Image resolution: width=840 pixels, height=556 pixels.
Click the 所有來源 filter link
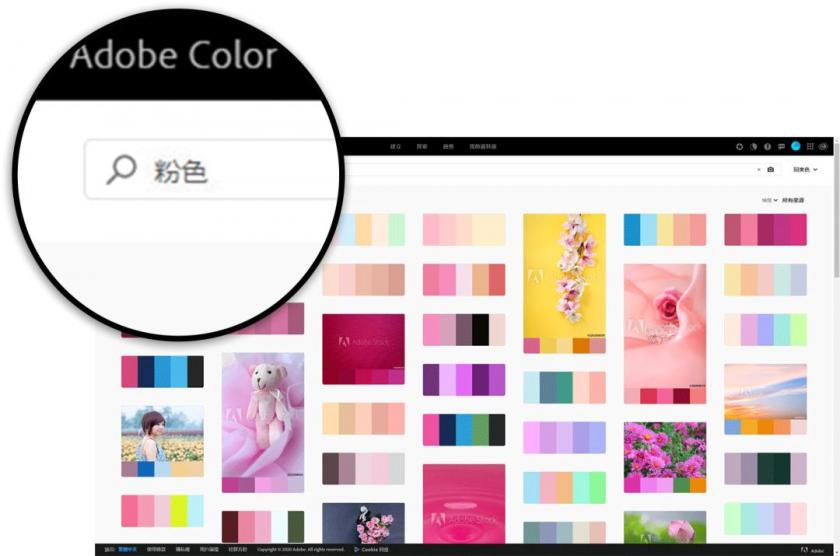(792, 200)
